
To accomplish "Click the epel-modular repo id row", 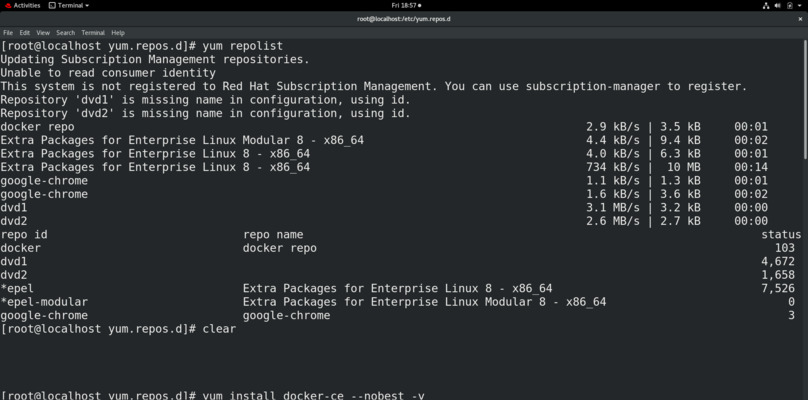I will pos(44,302).
